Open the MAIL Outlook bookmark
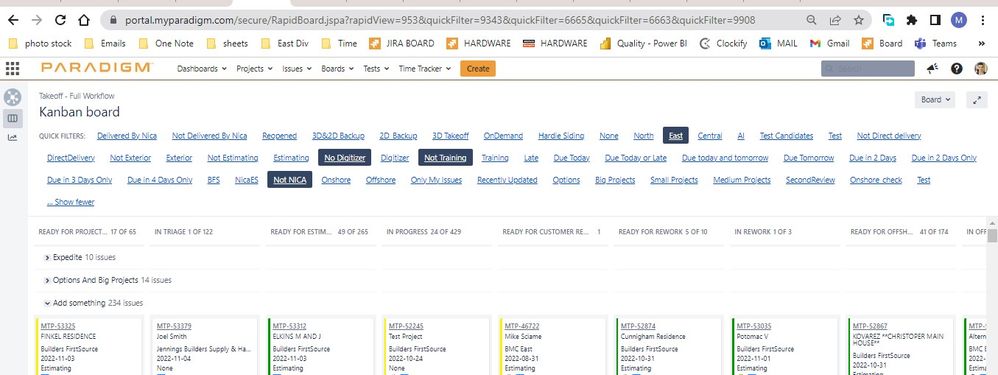The height and width of the screenshot is (375, 998). 778,43
